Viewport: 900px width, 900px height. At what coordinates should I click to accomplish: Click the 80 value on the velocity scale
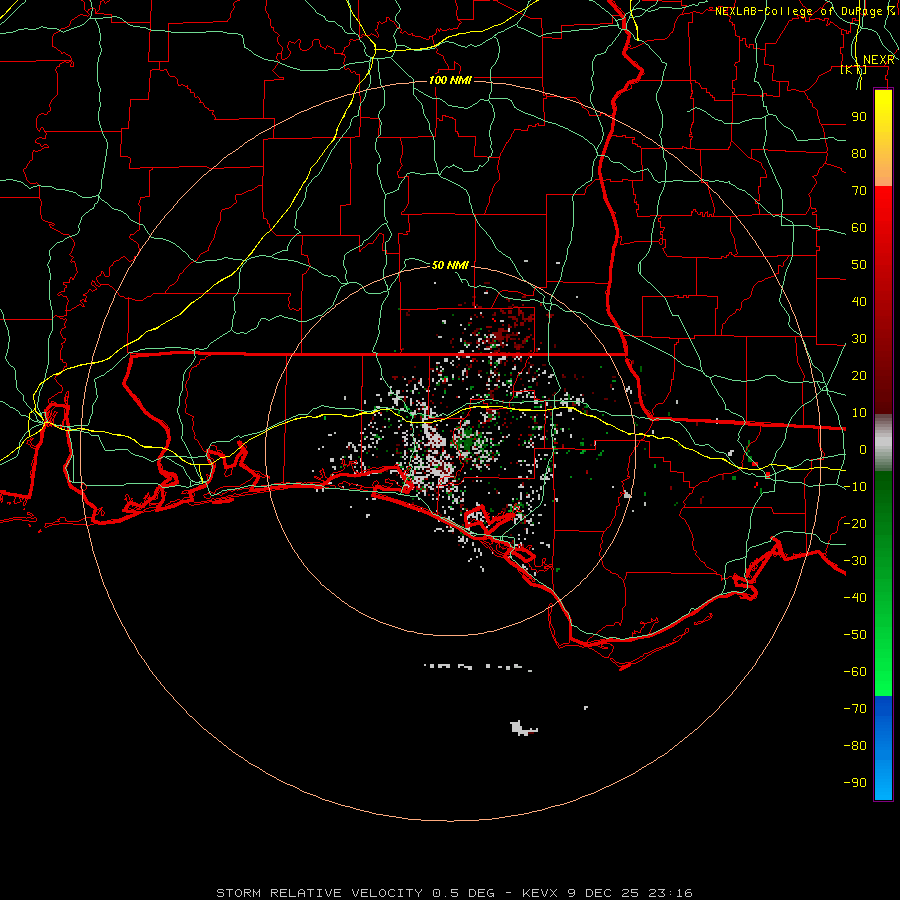click(859, 154)
